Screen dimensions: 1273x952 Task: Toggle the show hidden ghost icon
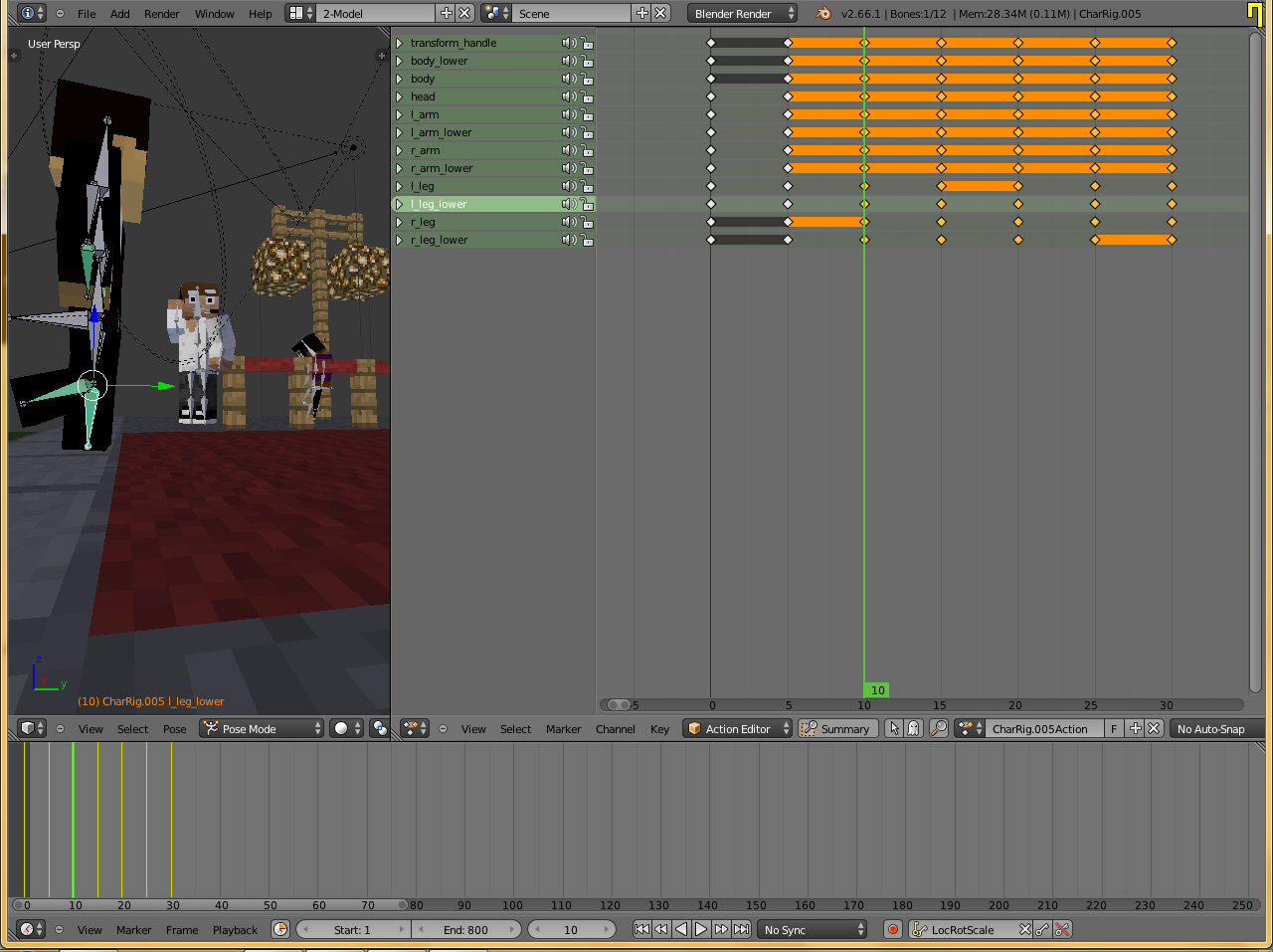point(913,728)
